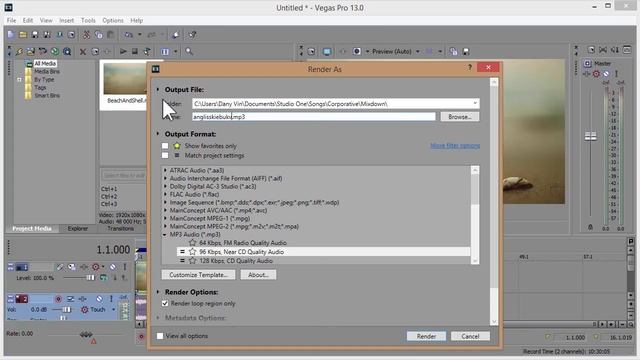Click the Copy icon in main toolbar
The height and width of the screenshot is (360, 640).
click(98, 35)
